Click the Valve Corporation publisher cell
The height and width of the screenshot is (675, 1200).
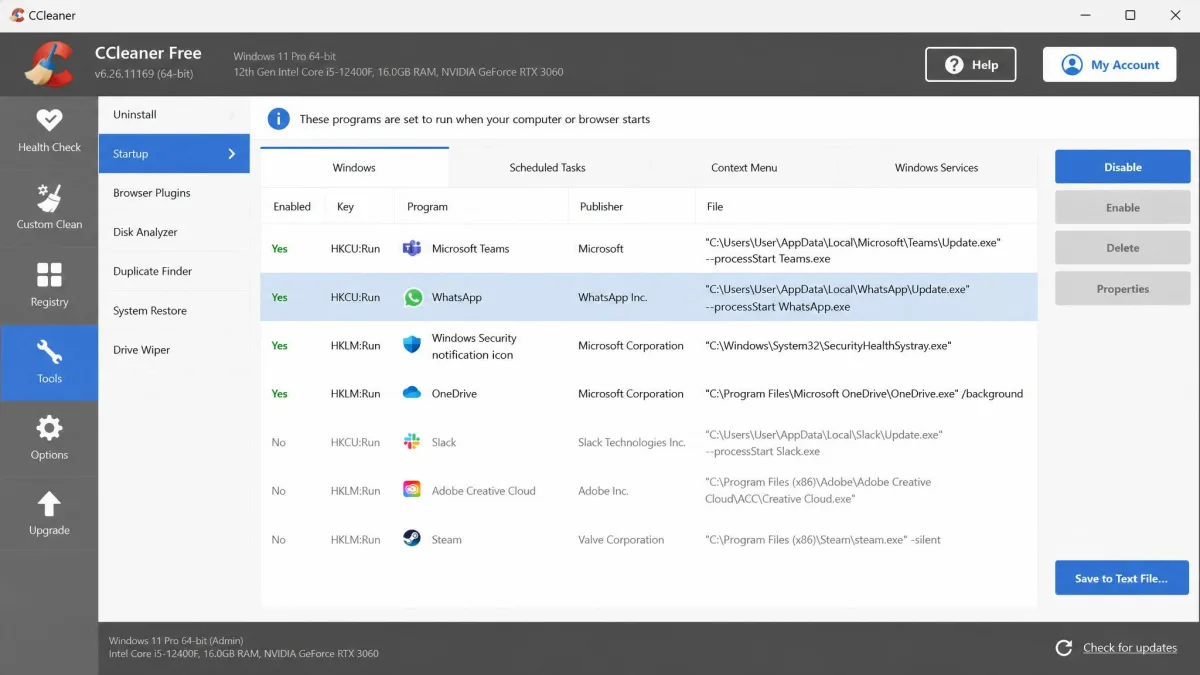pyautogui.click(x=621, y=540)
